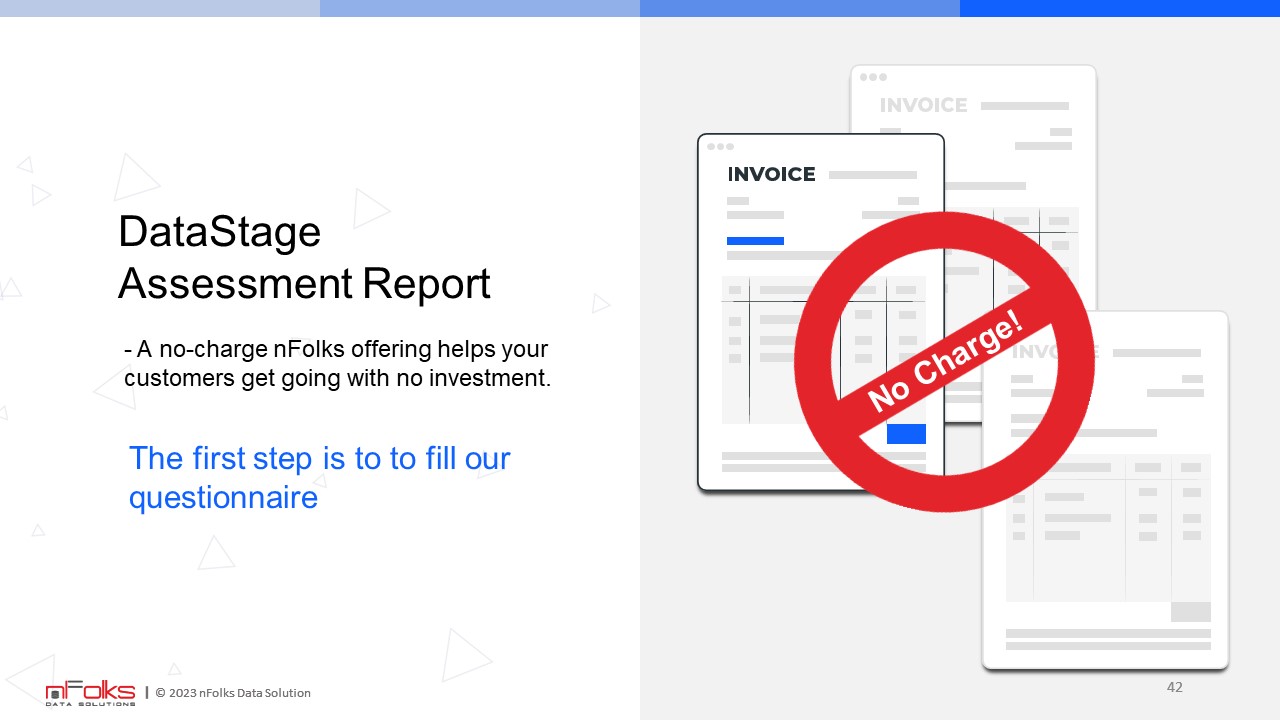Click the bottom-right invoice document illustration

(x=1105, y=490)
